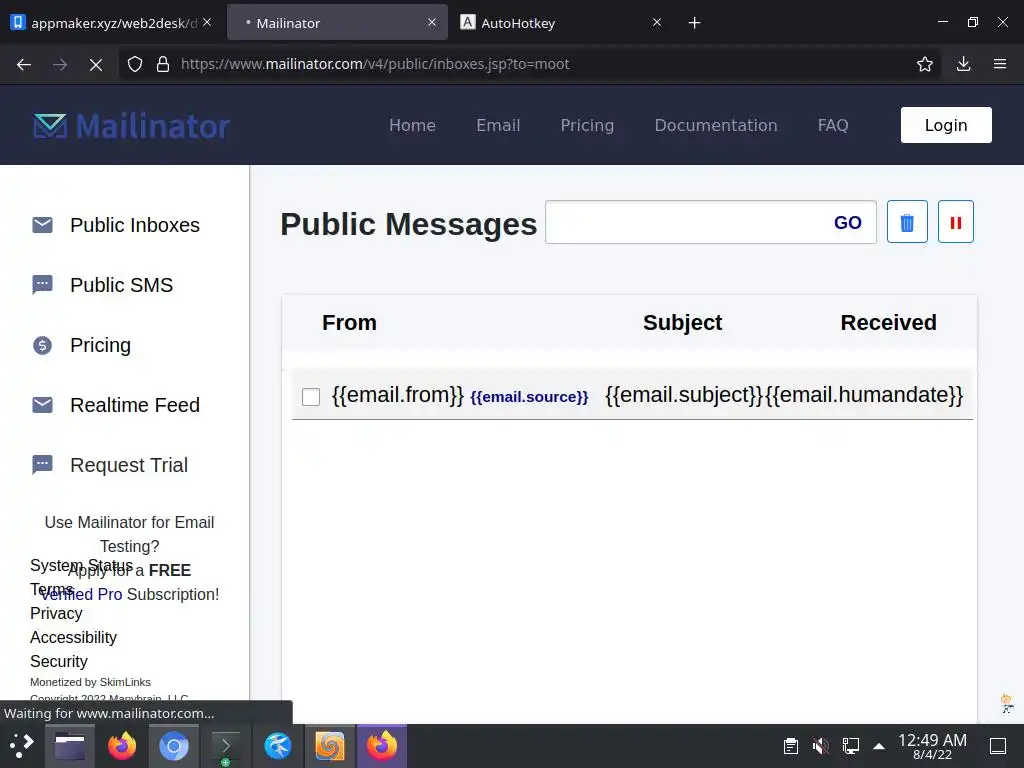Click the small mascot icon at bottom right
The height and width of the screenshot is (768, 1024).
1006,703
